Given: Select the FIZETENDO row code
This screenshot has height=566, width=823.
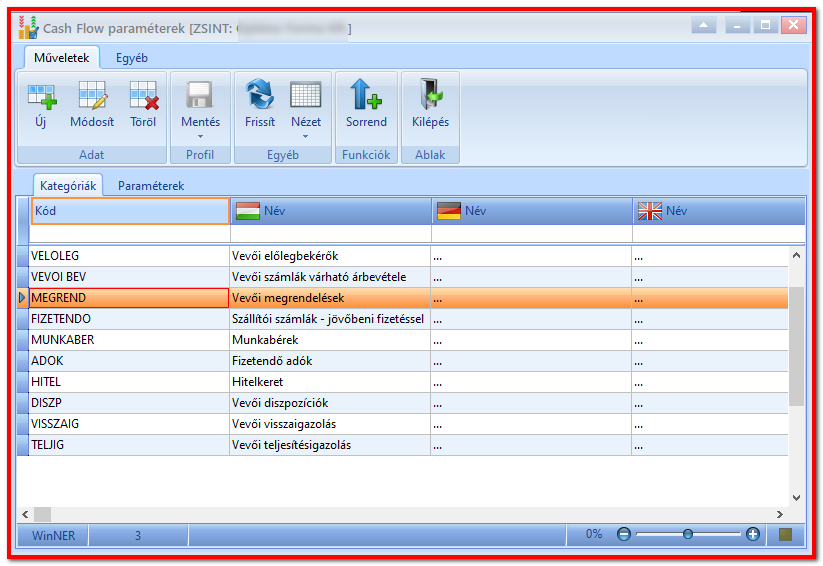Looking at the screenshot, I should coord(129,319).
